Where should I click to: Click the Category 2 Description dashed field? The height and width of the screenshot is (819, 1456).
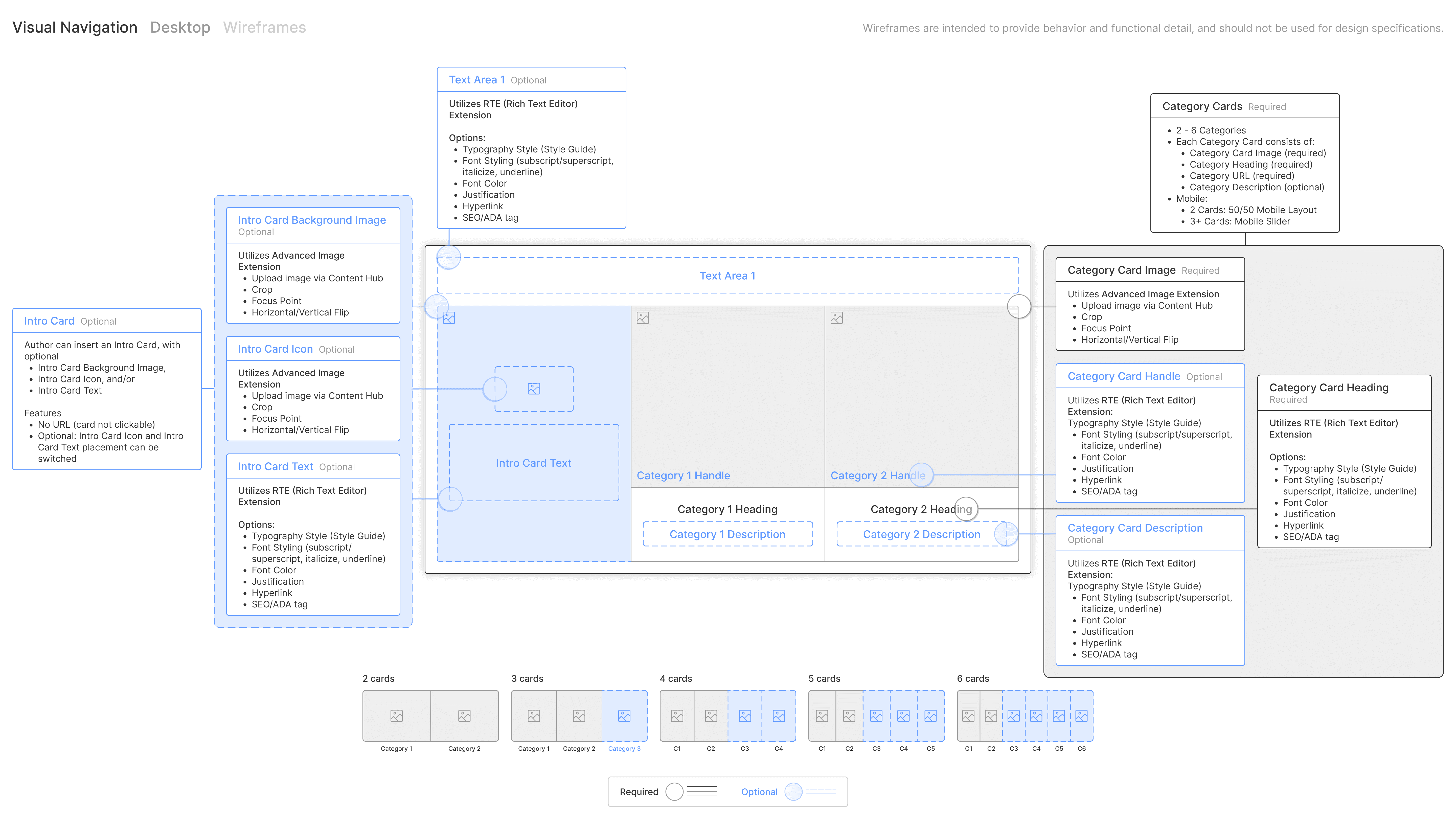click(921, 534)
